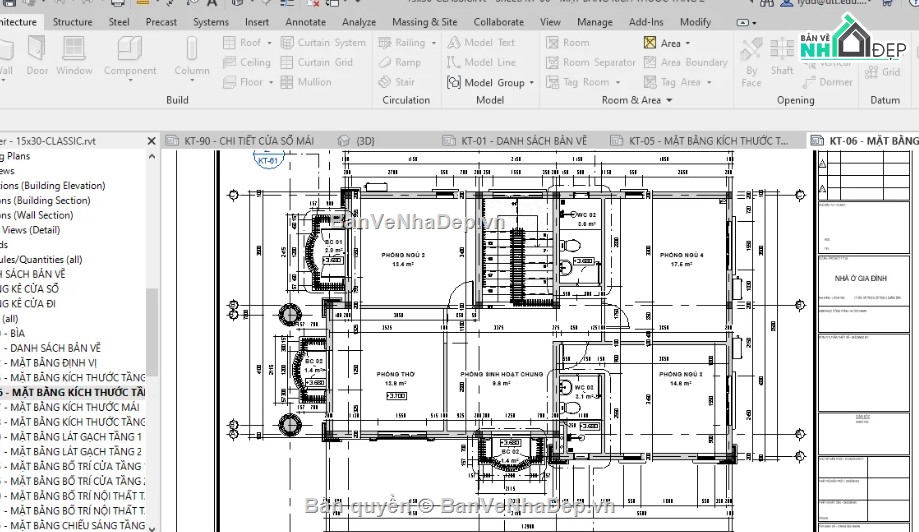Select the Area tool

tap(662, 43)
